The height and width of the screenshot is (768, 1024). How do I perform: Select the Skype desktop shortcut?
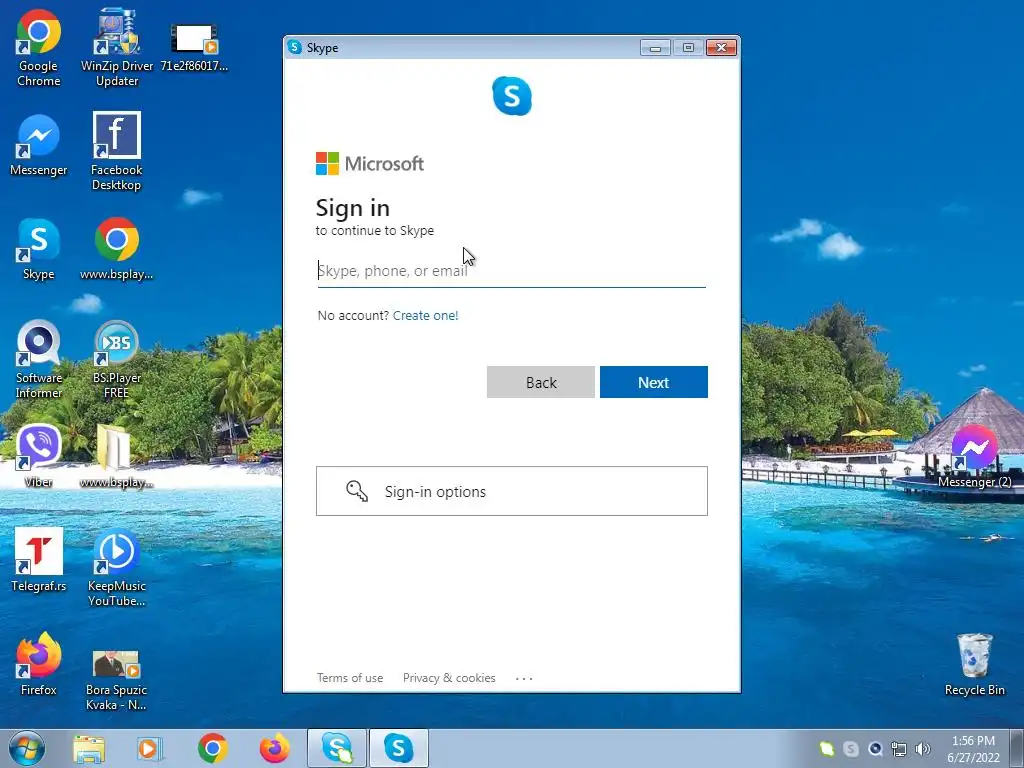point(39,249)
